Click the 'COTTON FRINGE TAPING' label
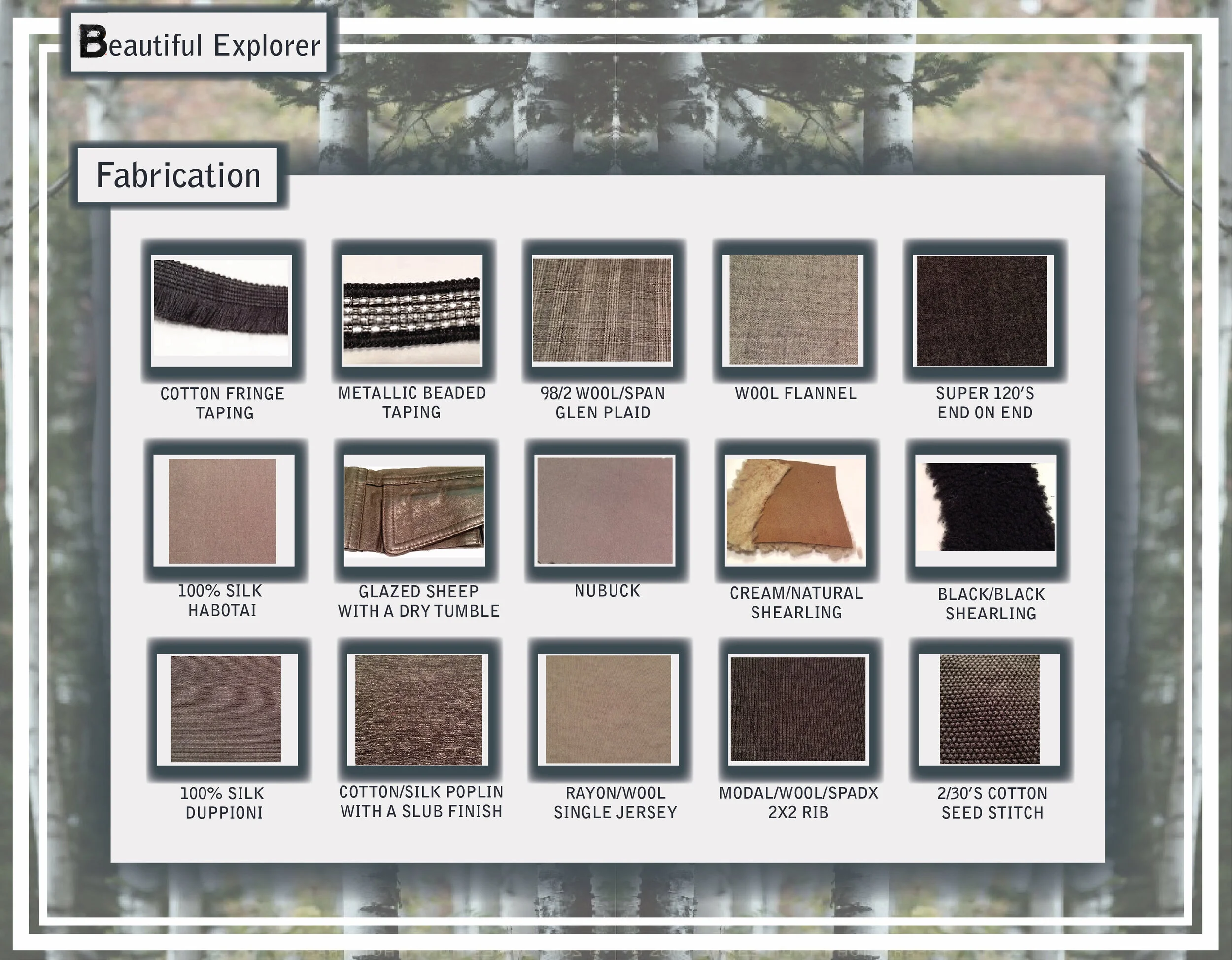 (223, 403)
